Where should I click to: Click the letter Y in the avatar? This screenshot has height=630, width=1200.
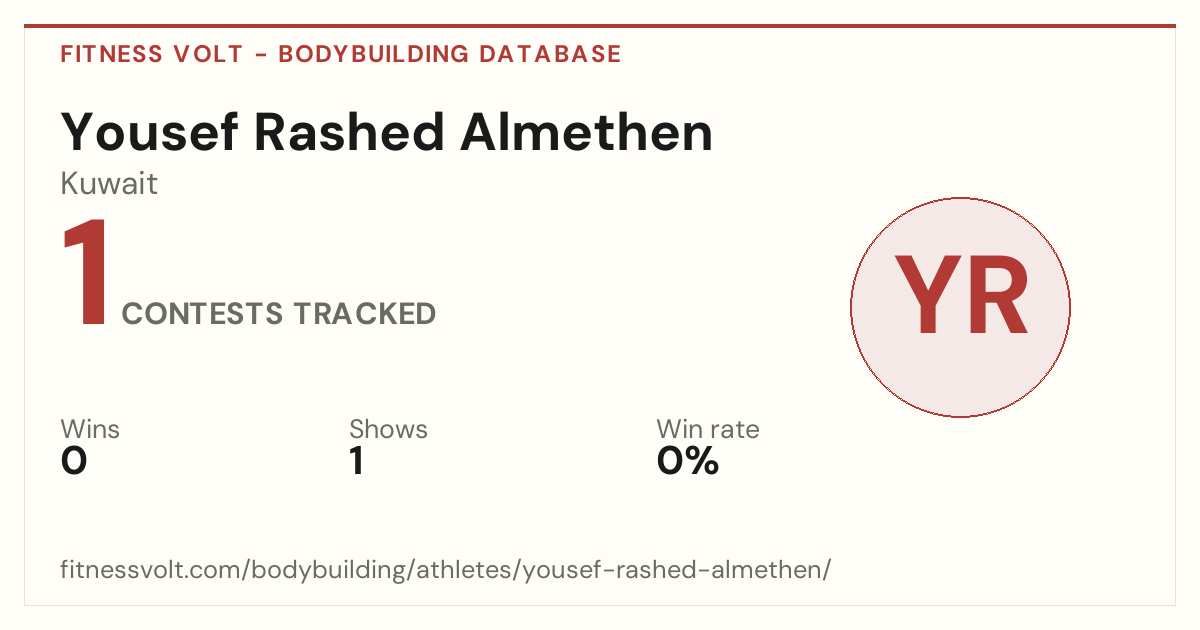(x=925, y=297)
